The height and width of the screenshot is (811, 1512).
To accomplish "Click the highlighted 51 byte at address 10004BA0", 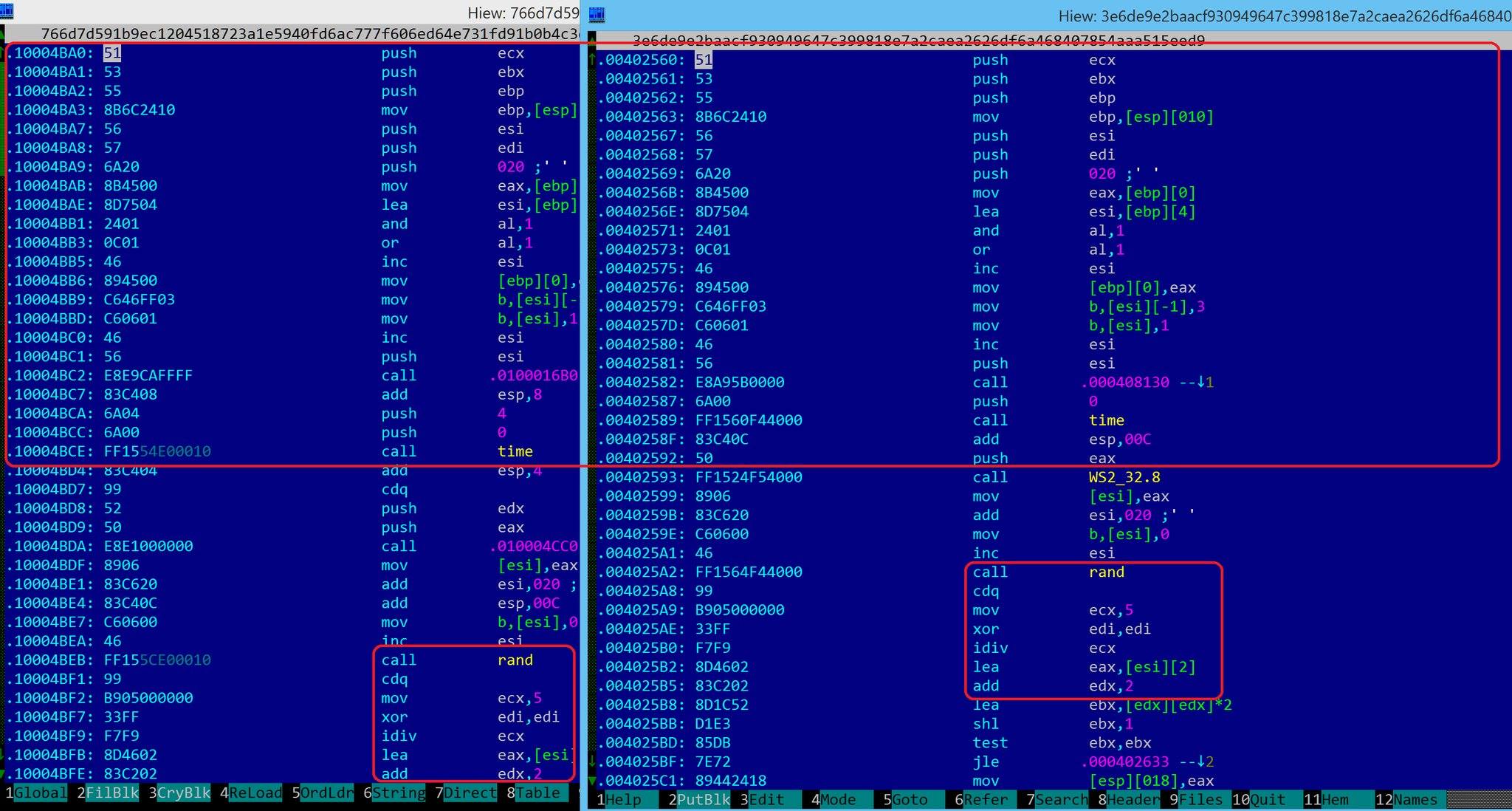I will pyautogui.click(x=111, y=53).
